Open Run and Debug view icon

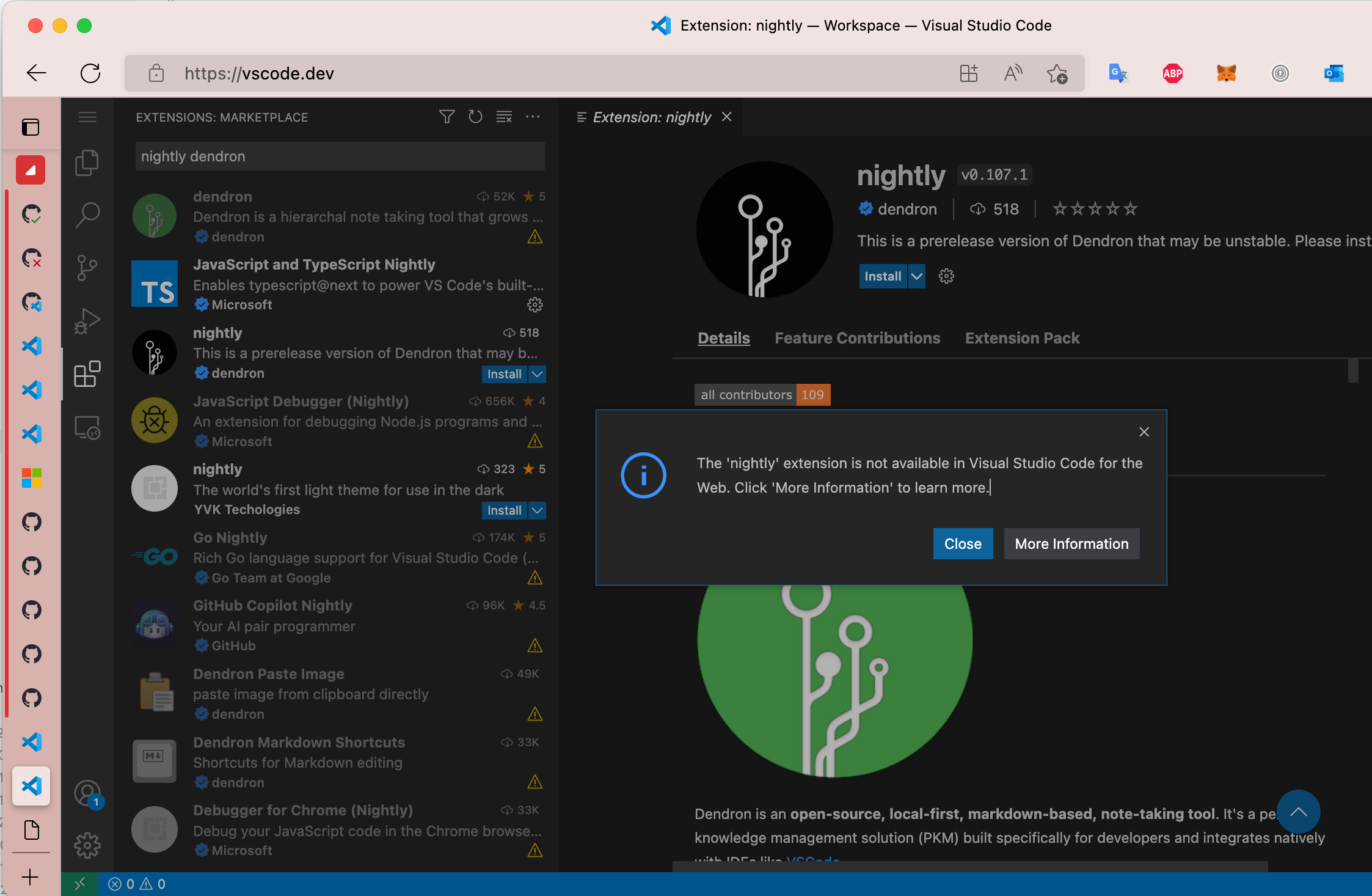tap(87, 321)
